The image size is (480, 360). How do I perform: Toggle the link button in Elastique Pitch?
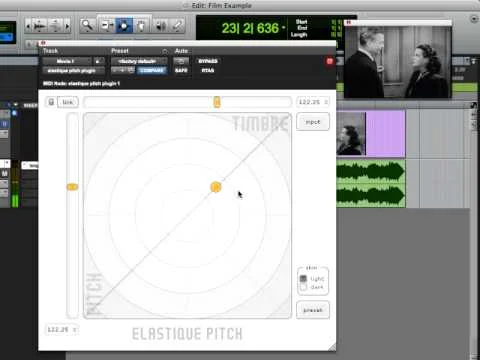point(68,102)
